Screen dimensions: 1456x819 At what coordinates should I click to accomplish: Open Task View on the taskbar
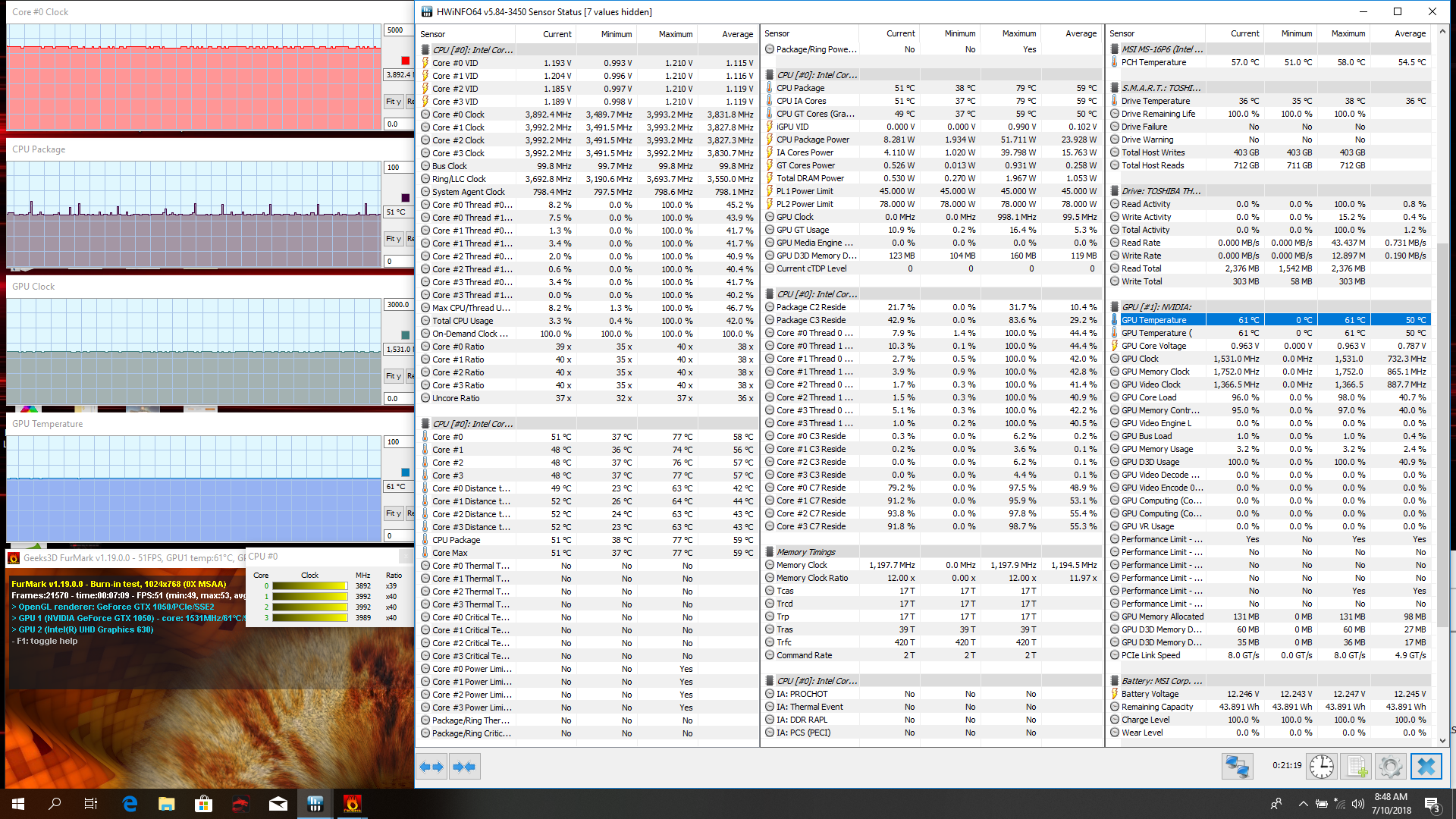coord(91,804)
